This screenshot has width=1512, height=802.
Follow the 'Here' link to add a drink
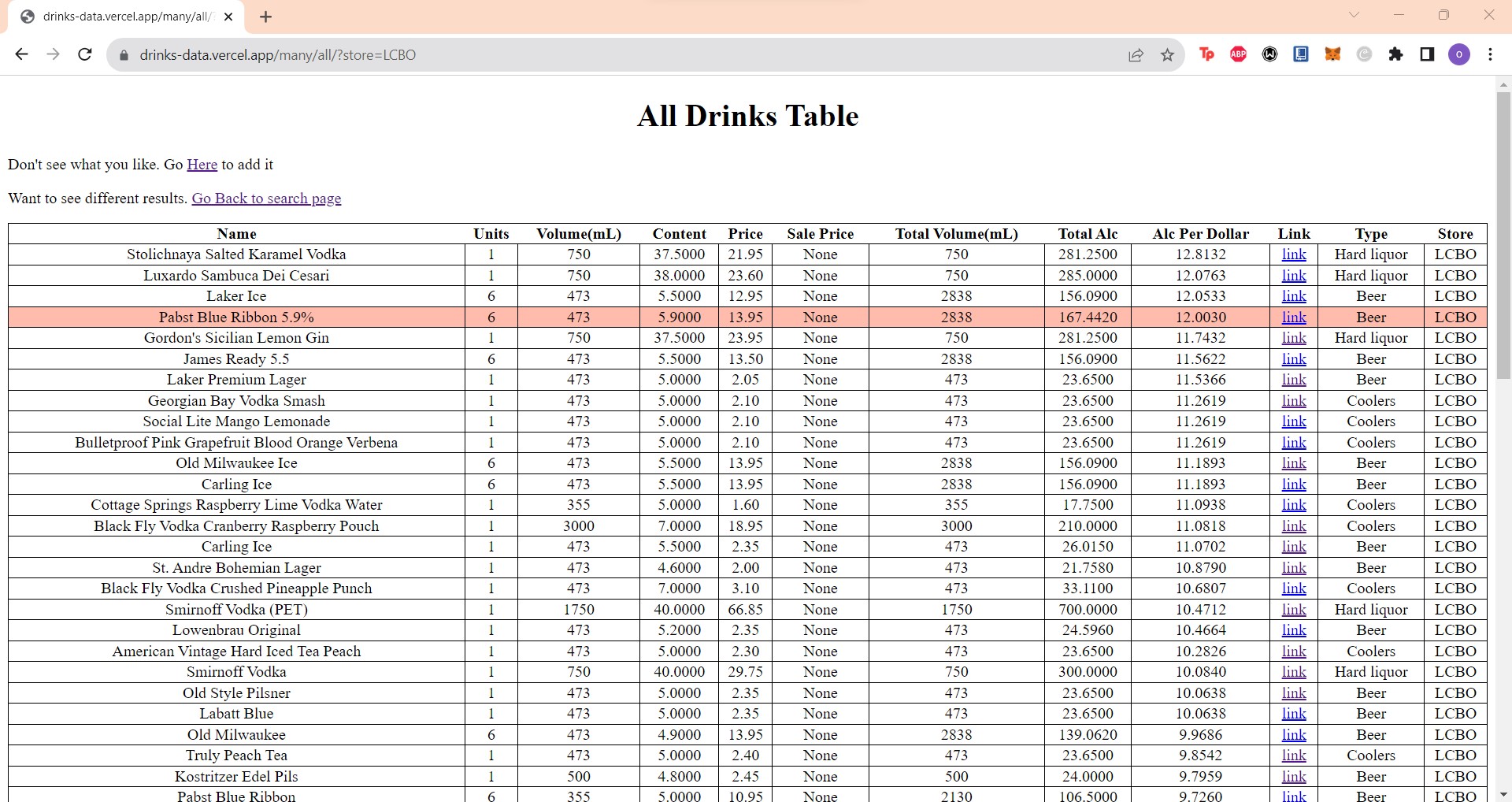pyautogui.click(x=202, y=165)
